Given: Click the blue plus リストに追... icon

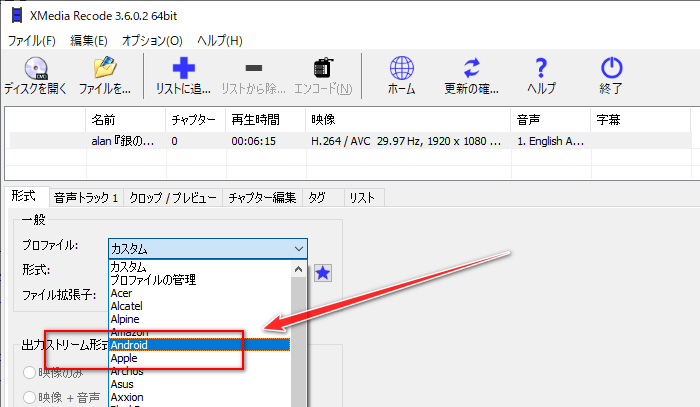Looking at the screenshot, I should coord(183,68).
